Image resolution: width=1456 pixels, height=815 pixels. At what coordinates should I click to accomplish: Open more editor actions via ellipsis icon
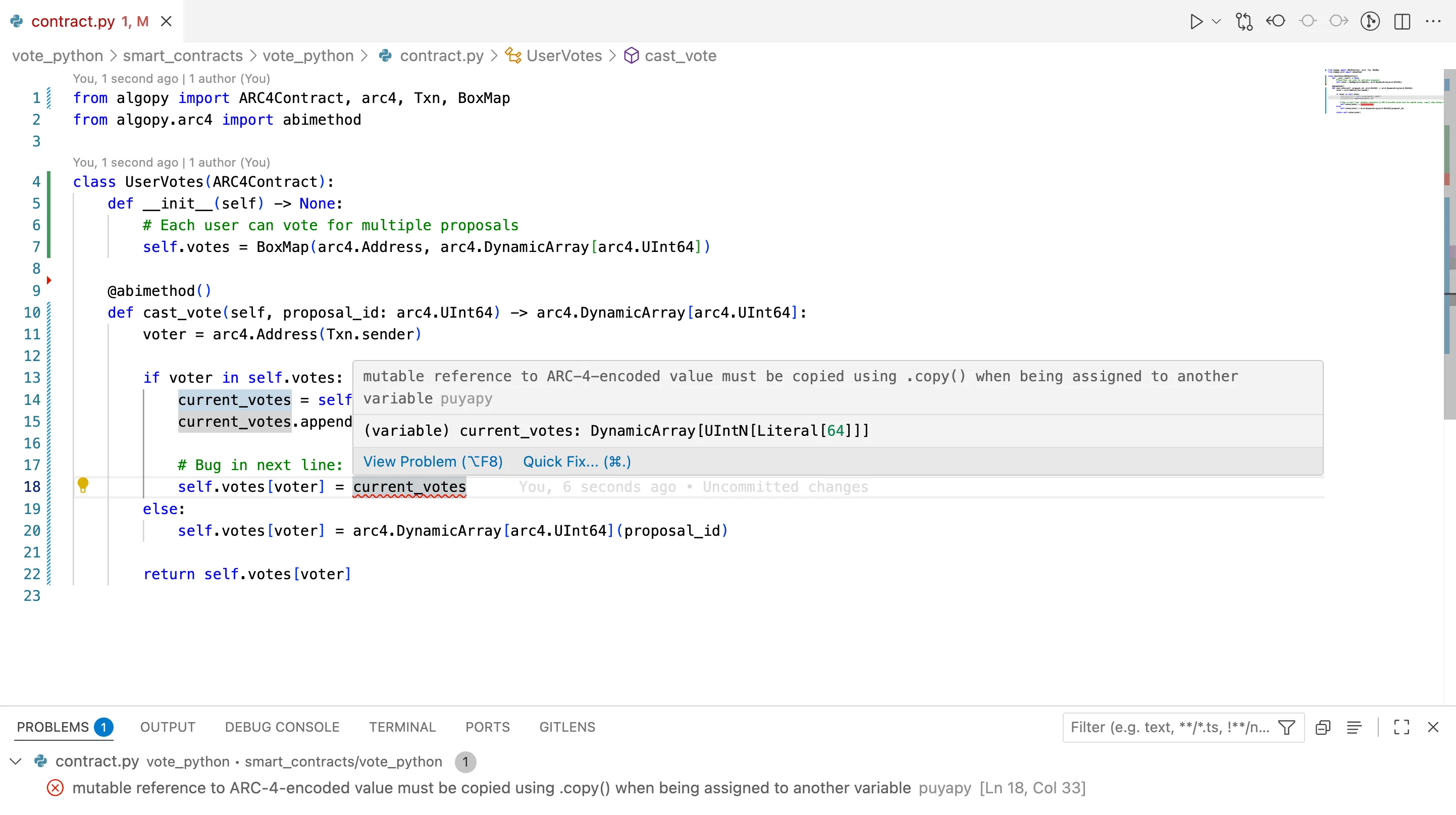(1434, 22)
